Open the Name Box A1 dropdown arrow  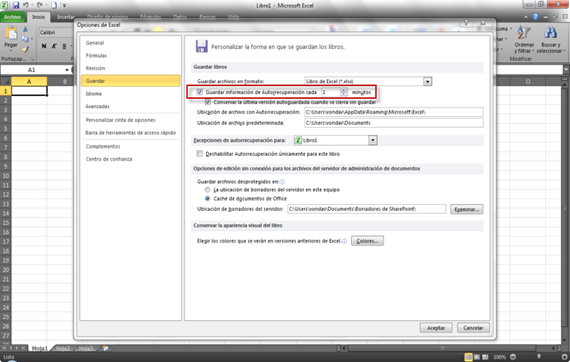[67, 70]
